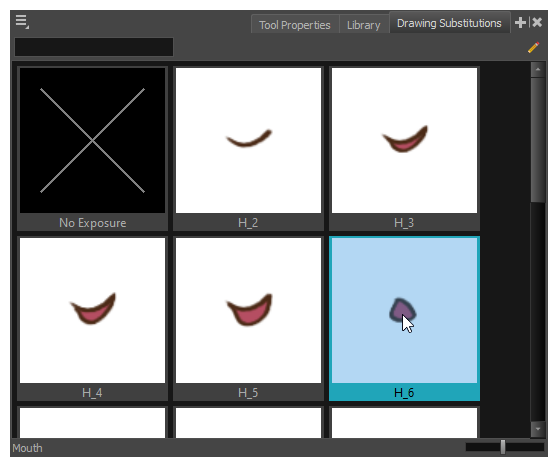
Task: Click the add view plus icon
Action: [520, 23]
